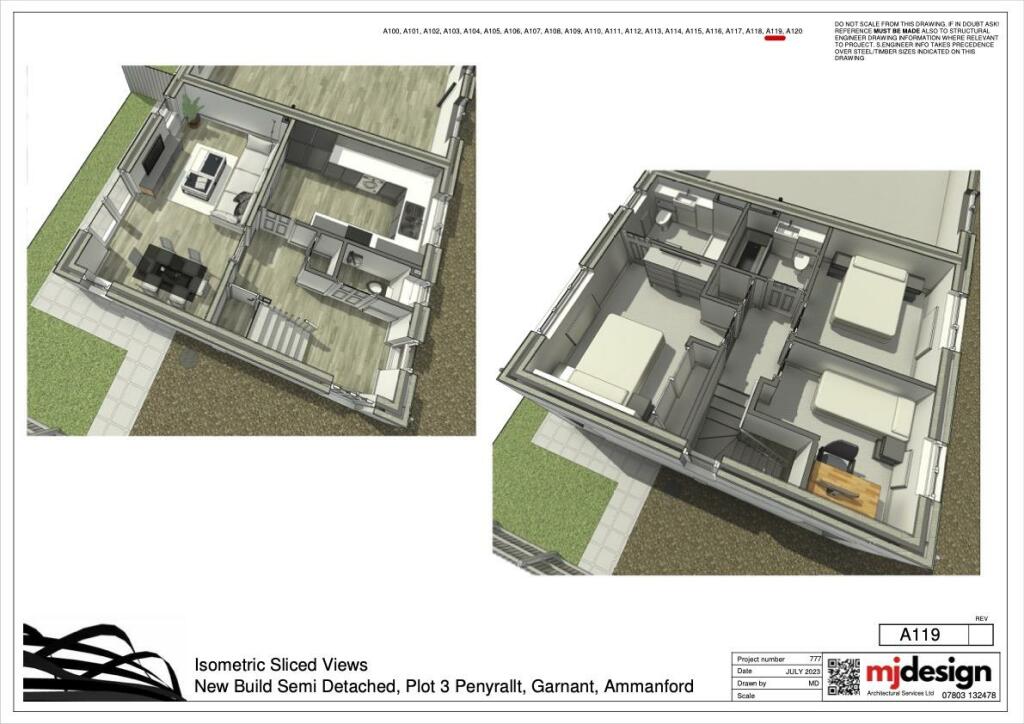This screenshot has width=1024, height=724.
Task: Open the underlined A119 sheet reference
Action: (x=774, y=32)
